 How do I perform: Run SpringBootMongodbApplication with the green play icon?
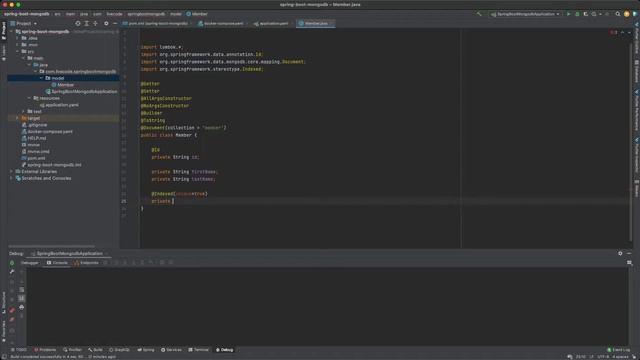click(568, 14)
